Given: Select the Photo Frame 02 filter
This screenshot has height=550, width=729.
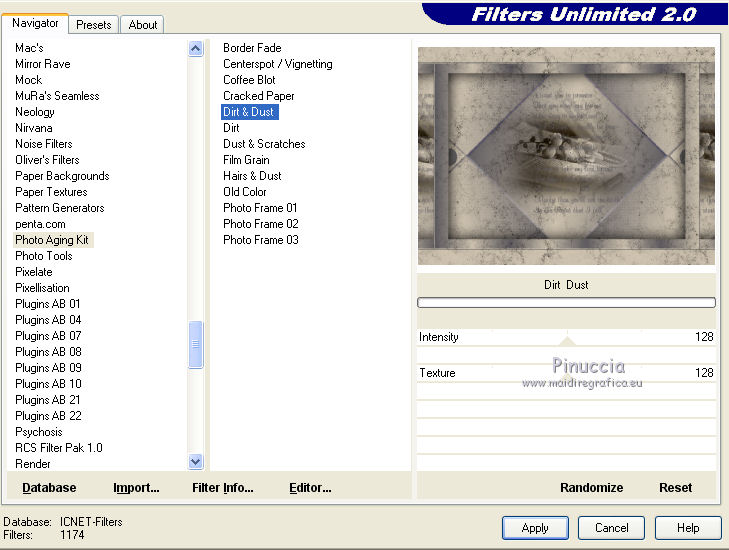Looking at the screenshot, I should (260, 224).
